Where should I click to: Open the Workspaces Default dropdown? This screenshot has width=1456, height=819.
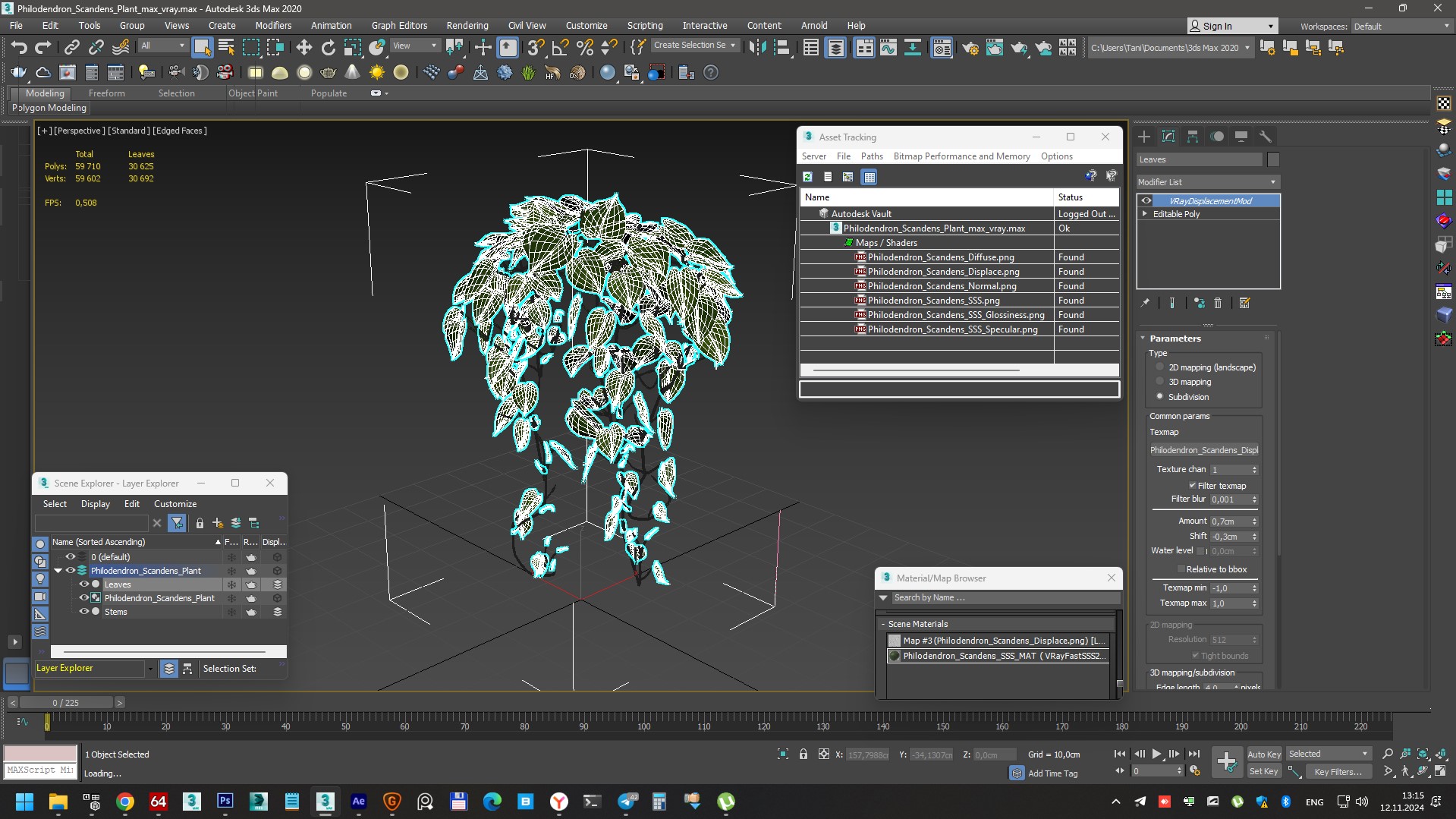coord(1401,26)
